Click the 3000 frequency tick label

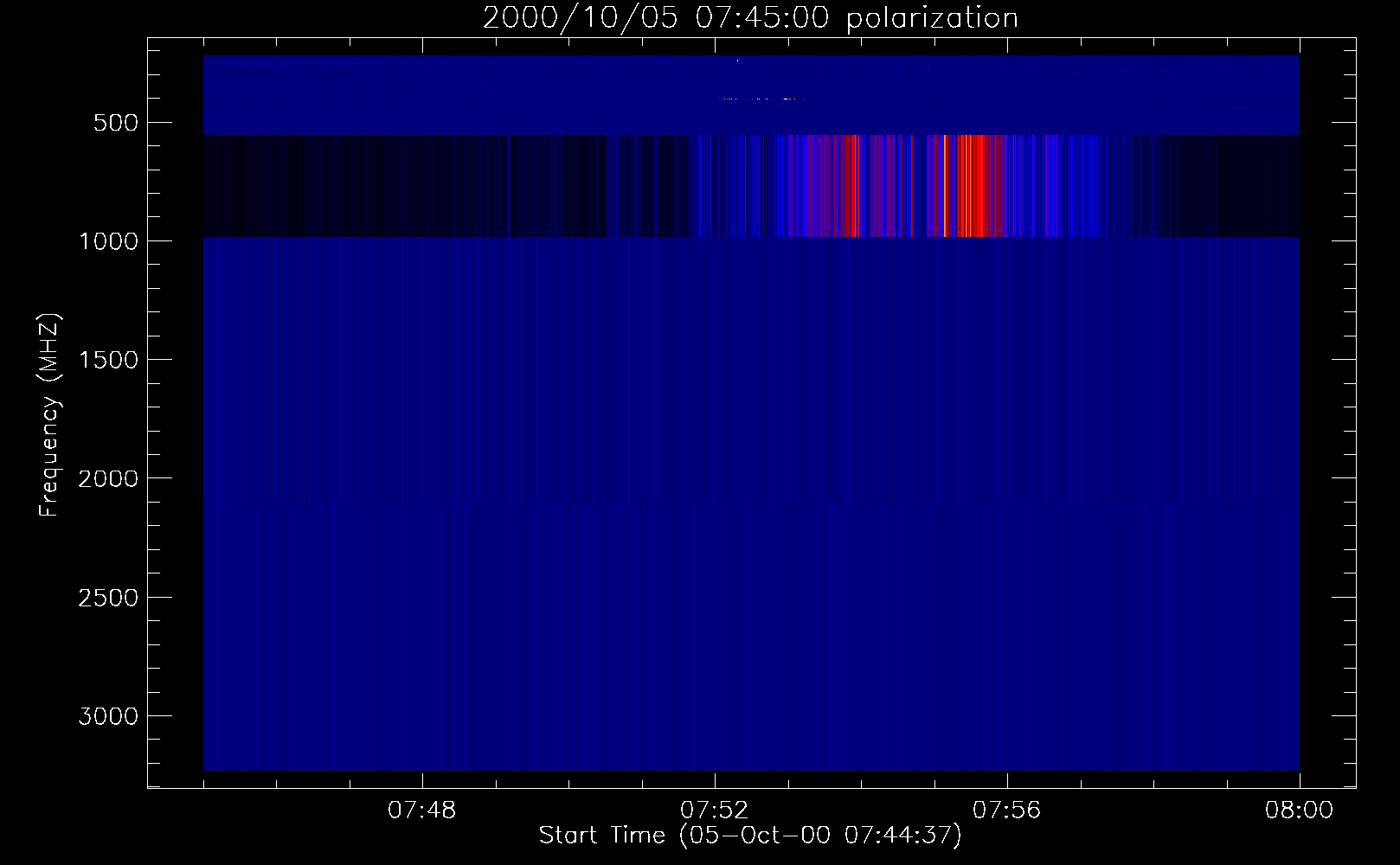[108, 716]
